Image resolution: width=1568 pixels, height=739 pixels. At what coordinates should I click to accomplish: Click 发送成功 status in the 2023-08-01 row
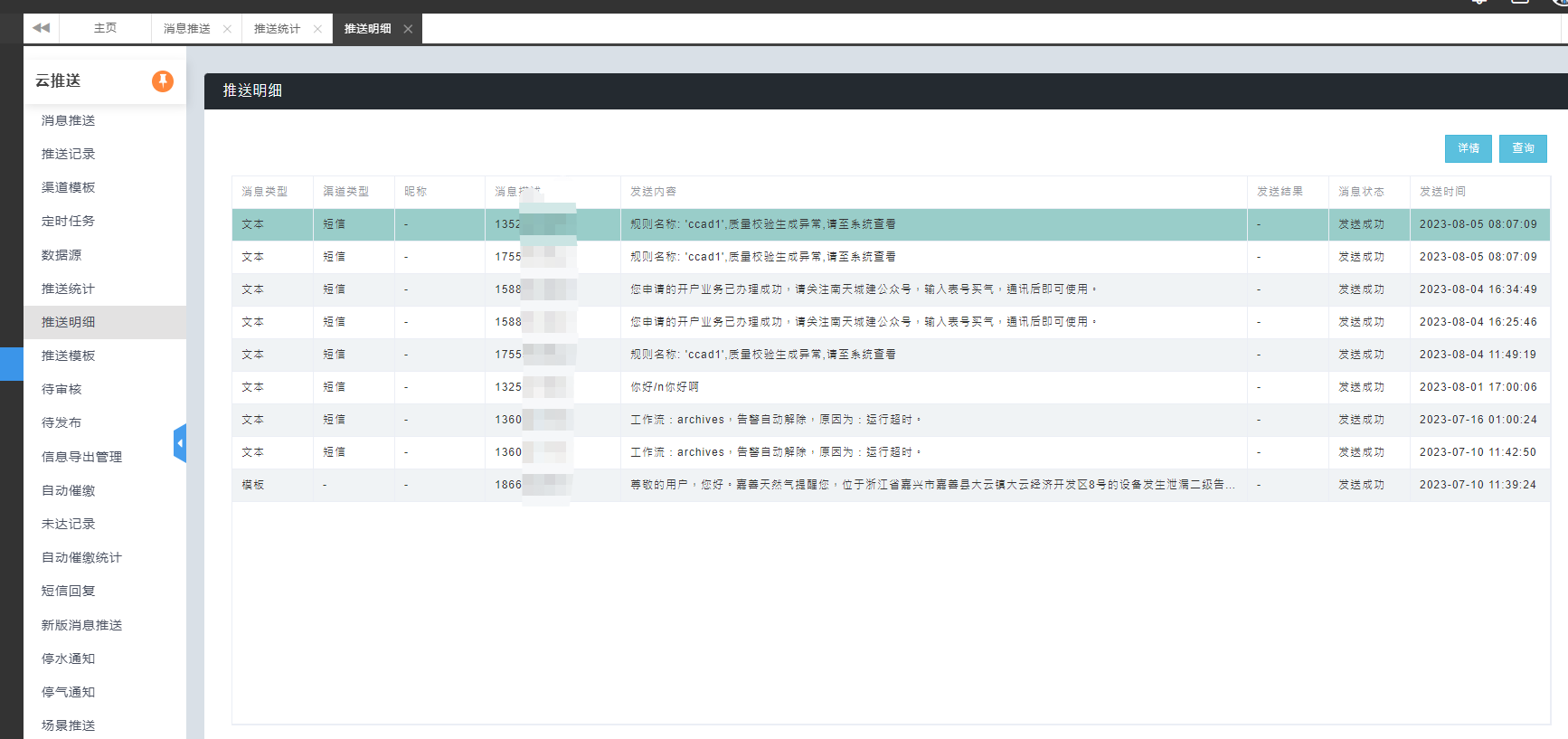click(x=1362, y=387)
